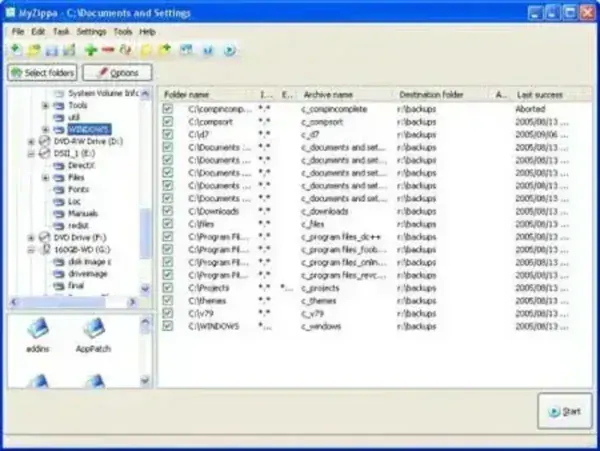Expand the WINDOWS folder tree node
Viewport: 600px width, 451px height.
(45, 129)
